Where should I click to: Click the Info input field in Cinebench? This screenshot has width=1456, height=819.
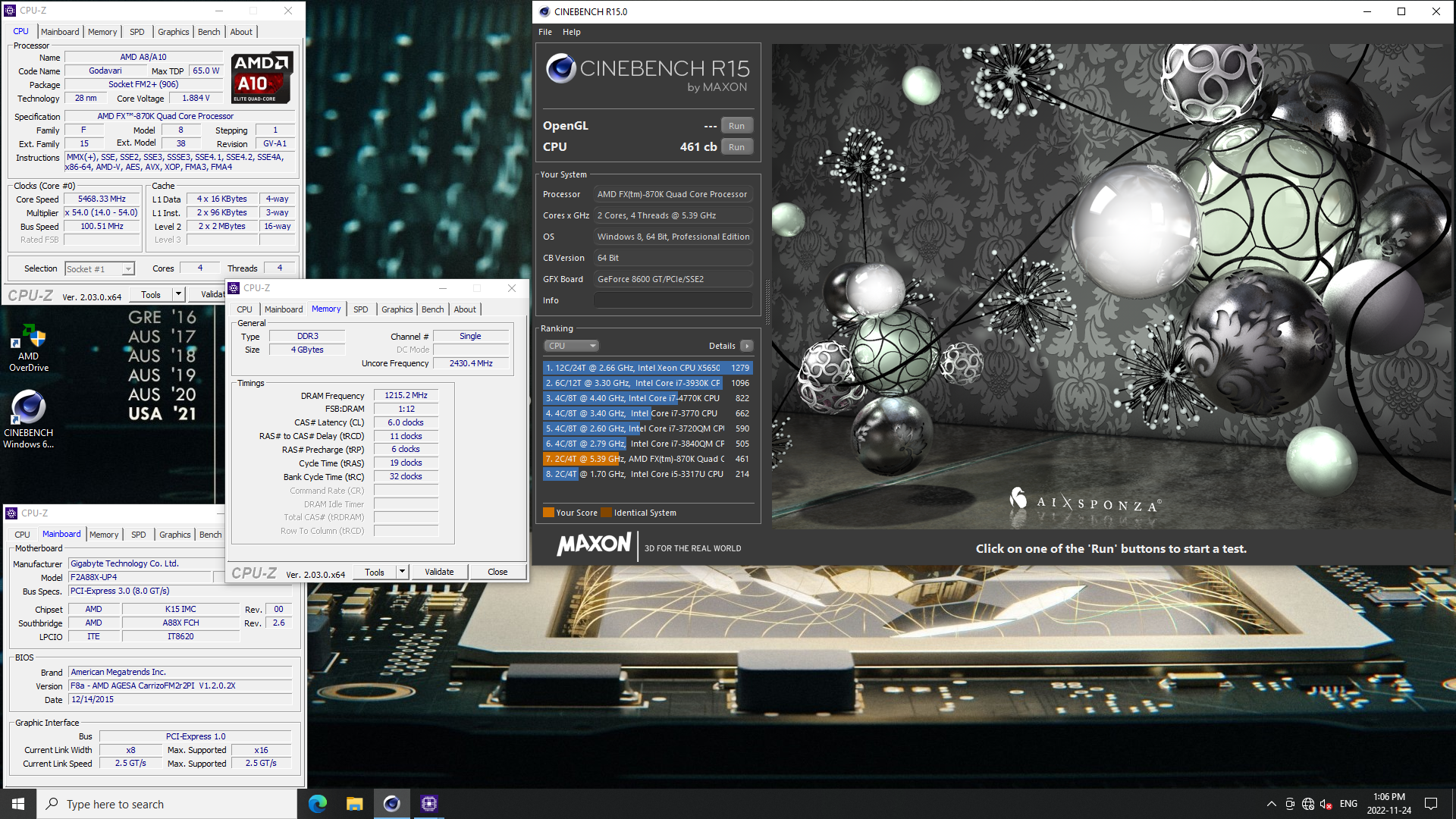[x=673, y=300]
